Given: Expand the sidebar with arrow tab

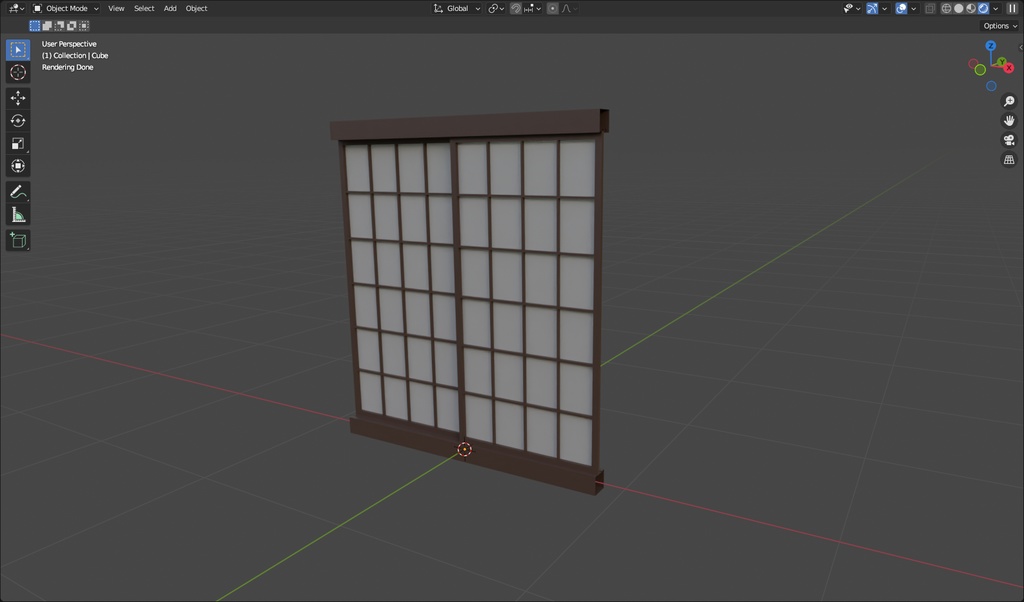Looking at the screenshot, I should point(1021,48).
